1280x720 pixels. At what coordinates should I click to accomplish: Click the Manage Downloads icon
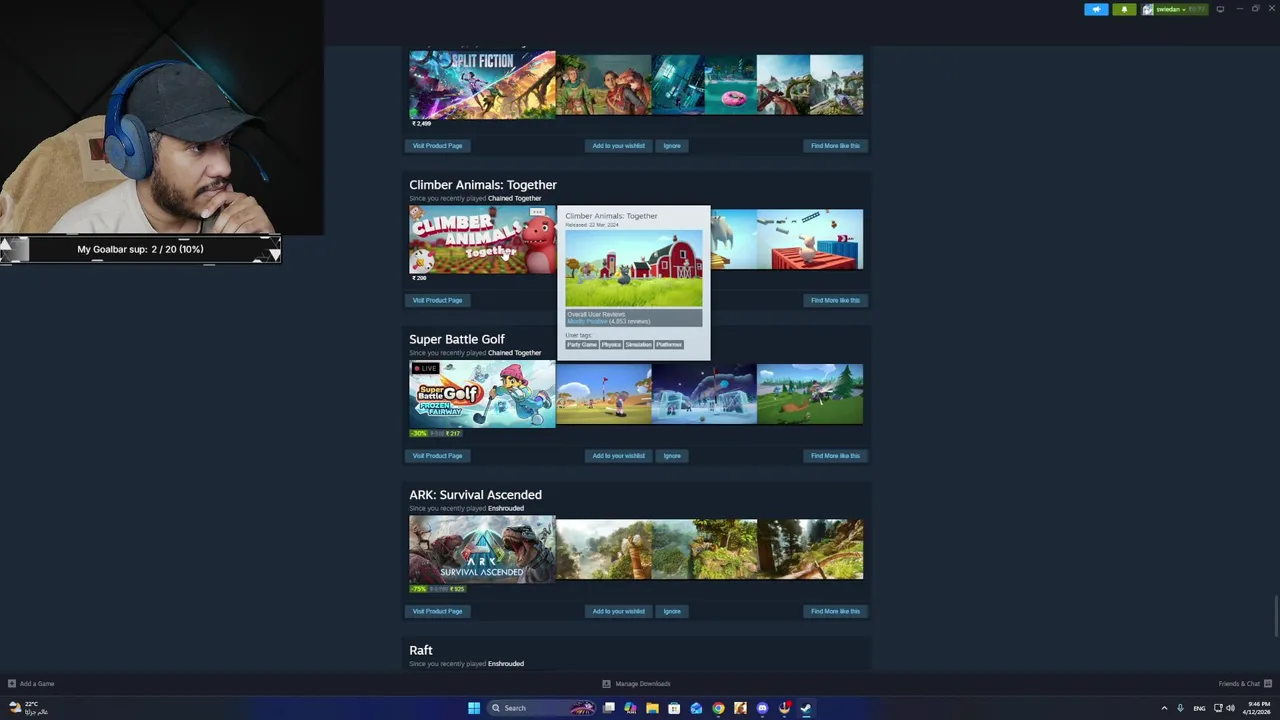tap(606, 684)
